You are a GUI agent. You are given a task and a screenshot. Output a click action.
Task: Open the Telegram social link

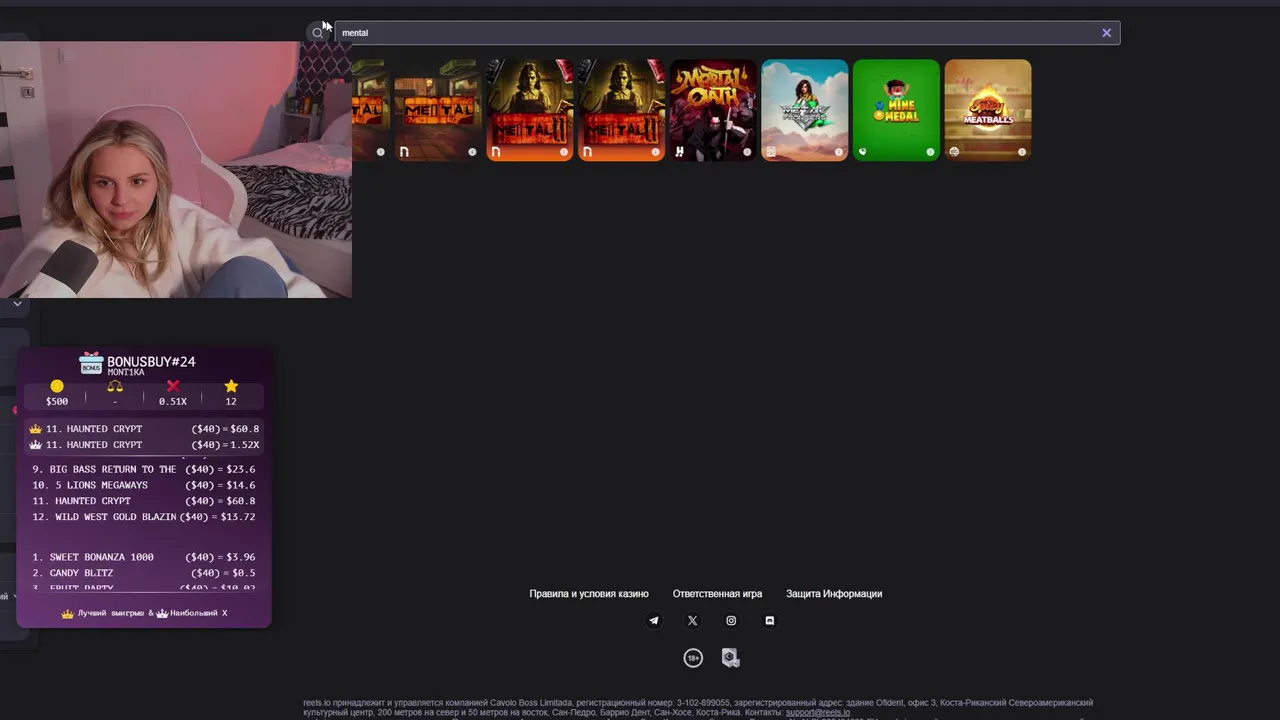click(x=654, y=621)
